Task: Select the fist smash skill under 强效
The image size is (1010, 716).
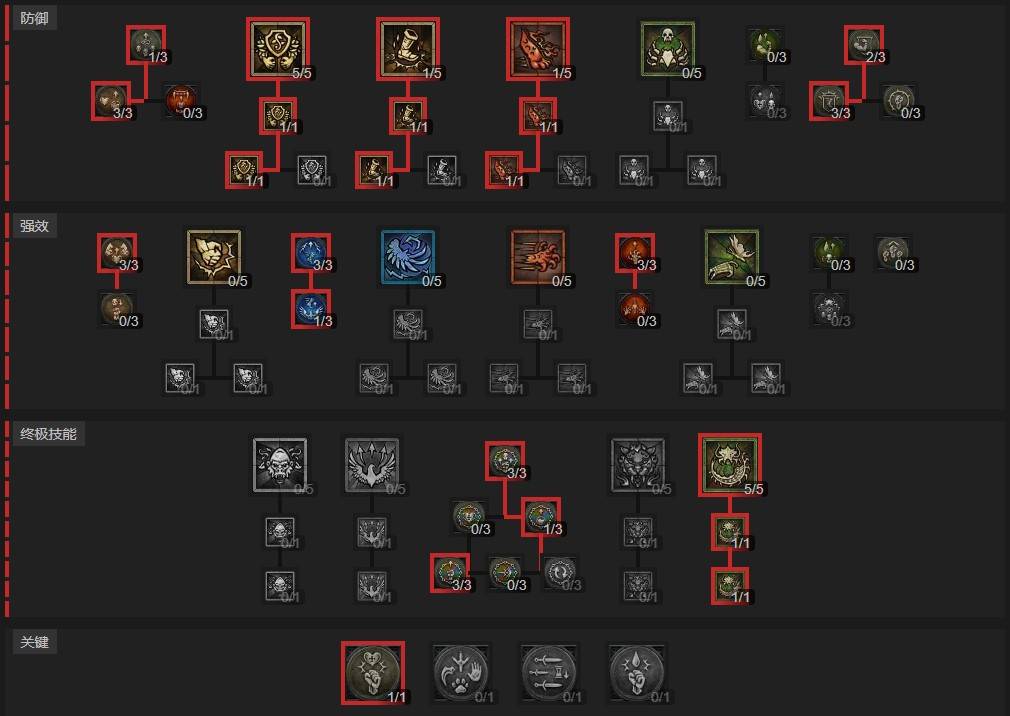Action: pos(214,257)
